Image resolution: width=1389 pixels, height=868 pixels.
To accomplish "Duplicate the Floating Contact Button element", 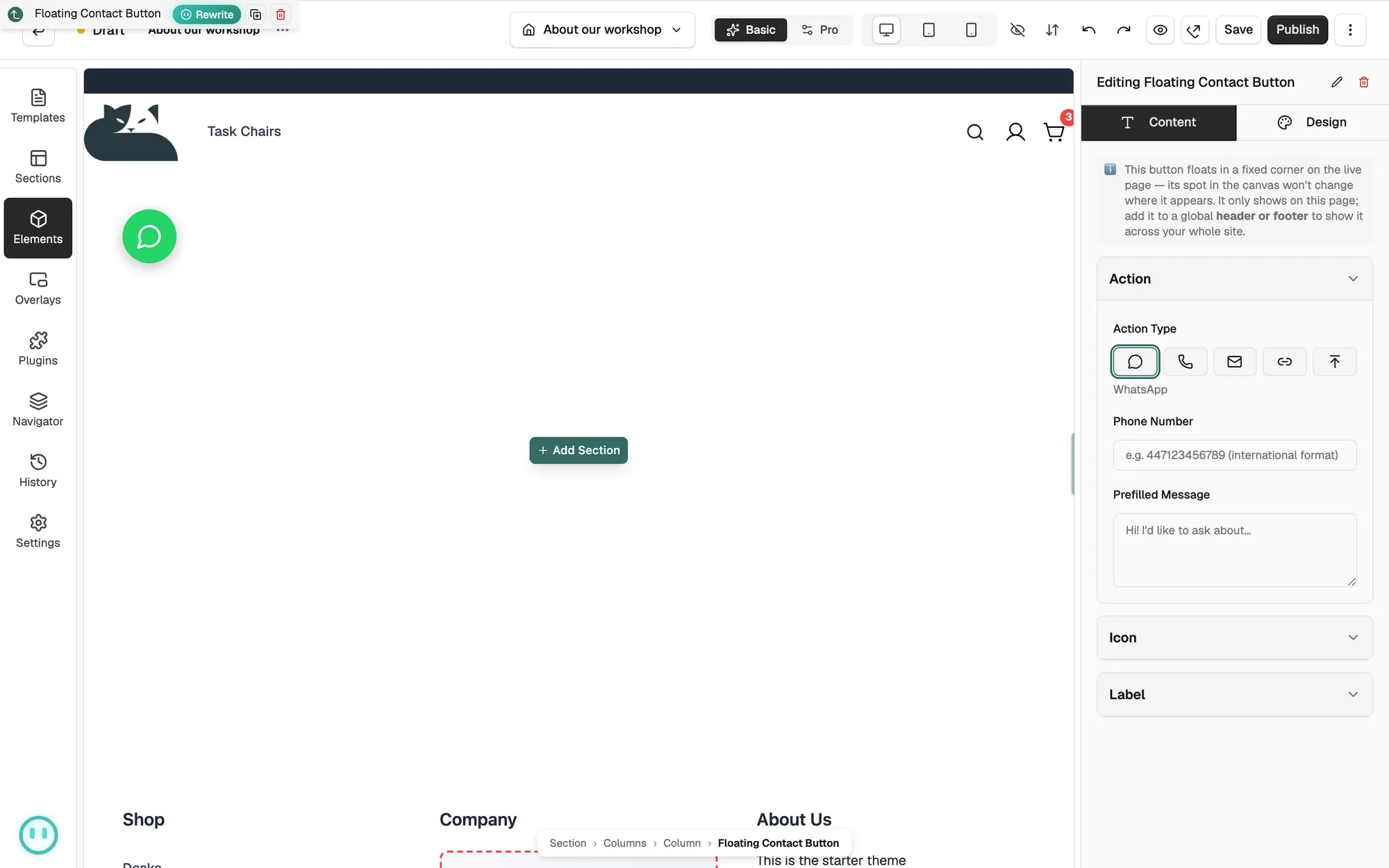I will (256, 15).
